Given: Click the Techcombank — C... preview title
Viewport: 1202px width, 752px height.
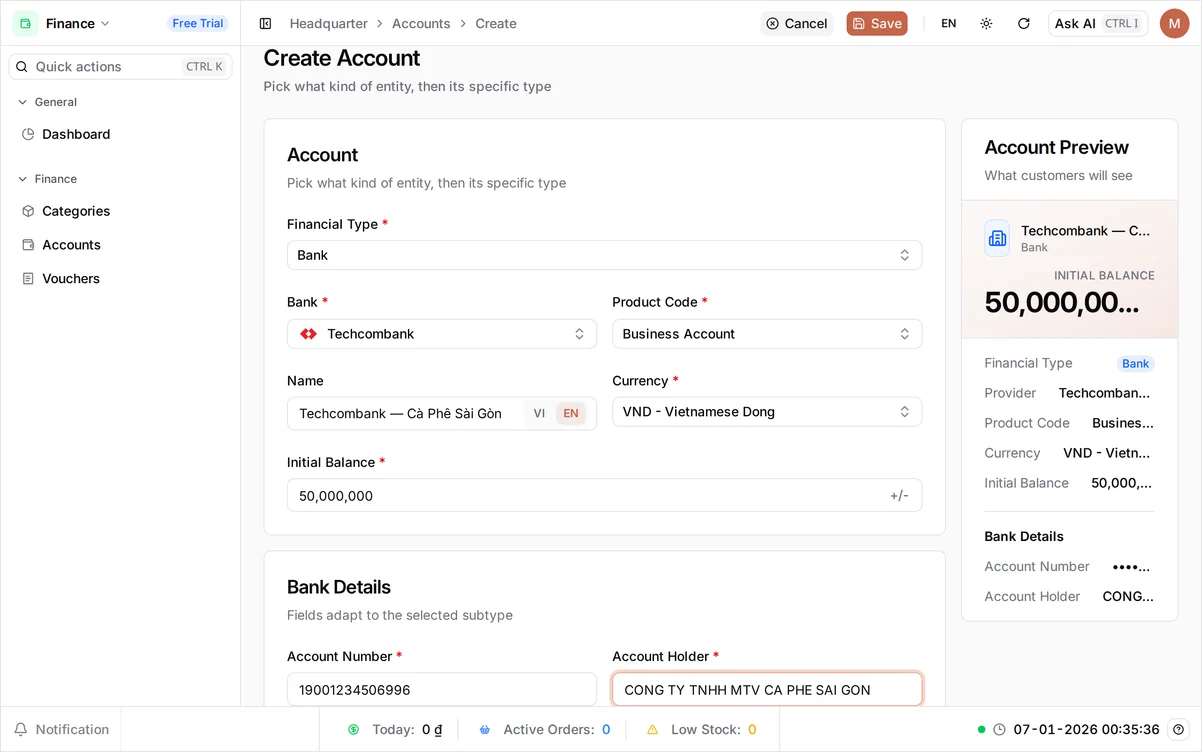Looking at the screenshot, I should (1086, 231).
